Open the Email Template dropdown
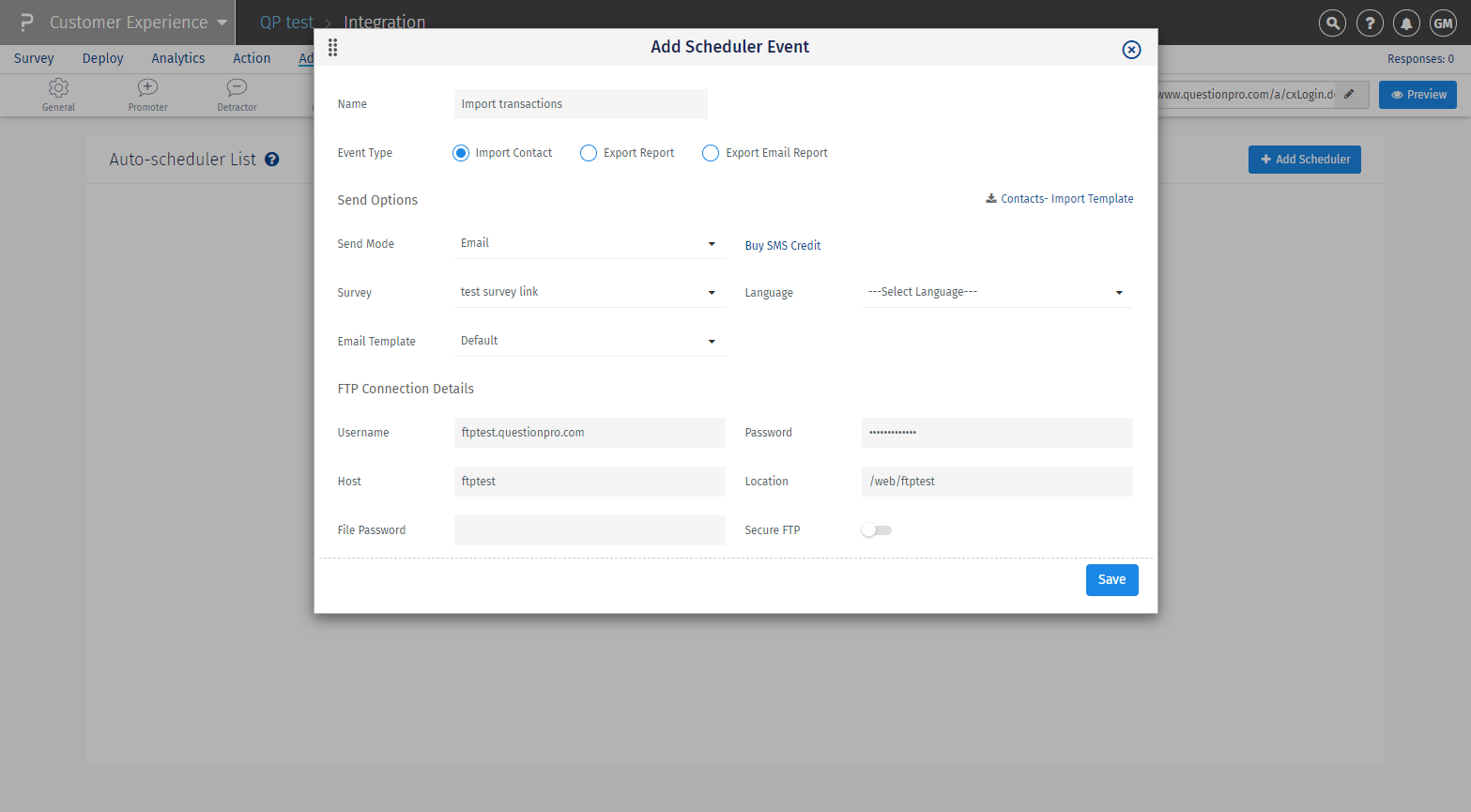Screen dimensions: 1471x812 [711, 341]
